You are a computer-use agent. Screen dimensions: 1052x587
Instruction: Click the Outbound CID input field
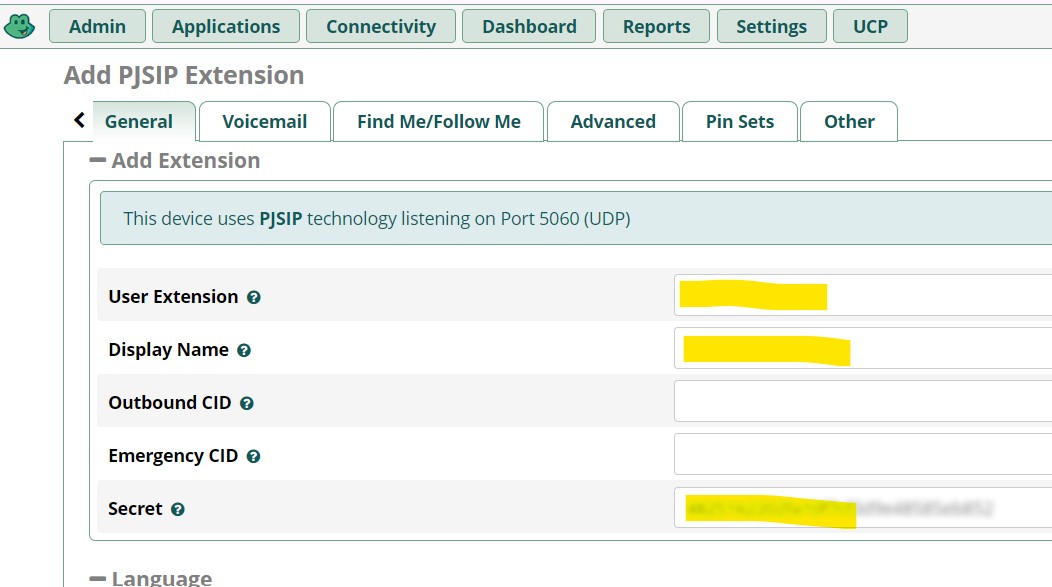(862, 402)
